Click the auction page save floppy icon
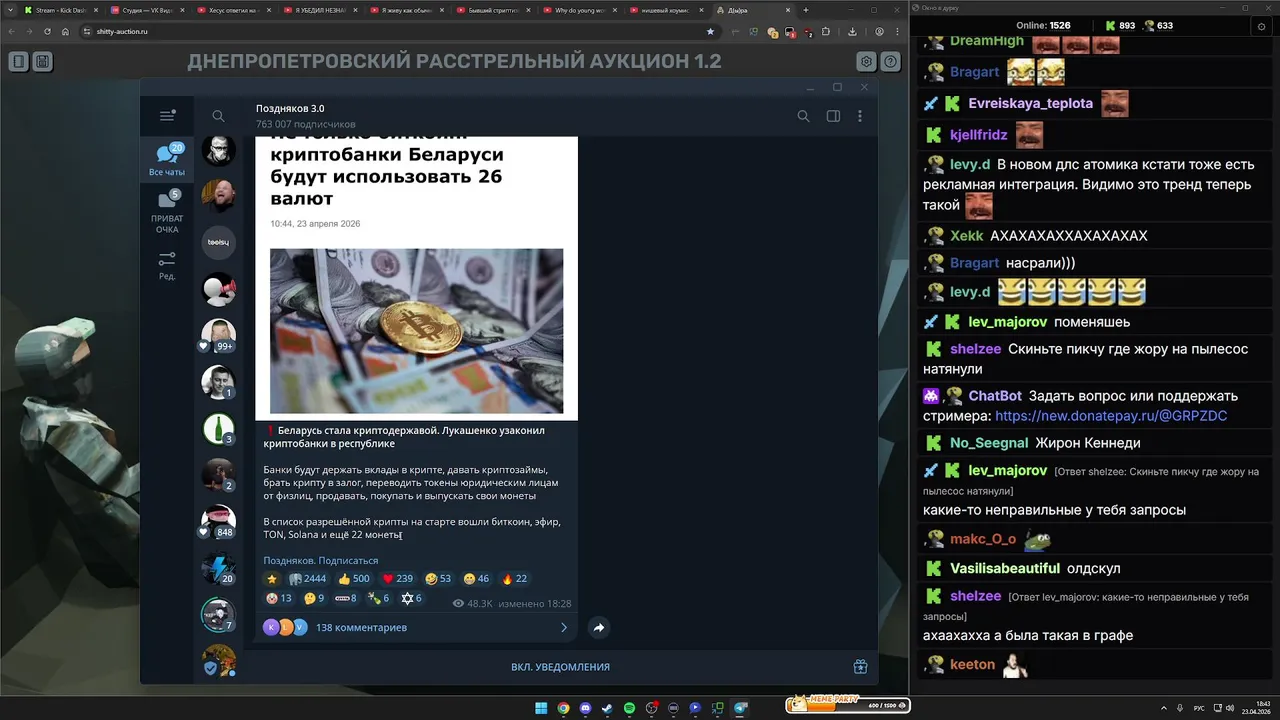The image size is (1280, 720). click(42, 62)
